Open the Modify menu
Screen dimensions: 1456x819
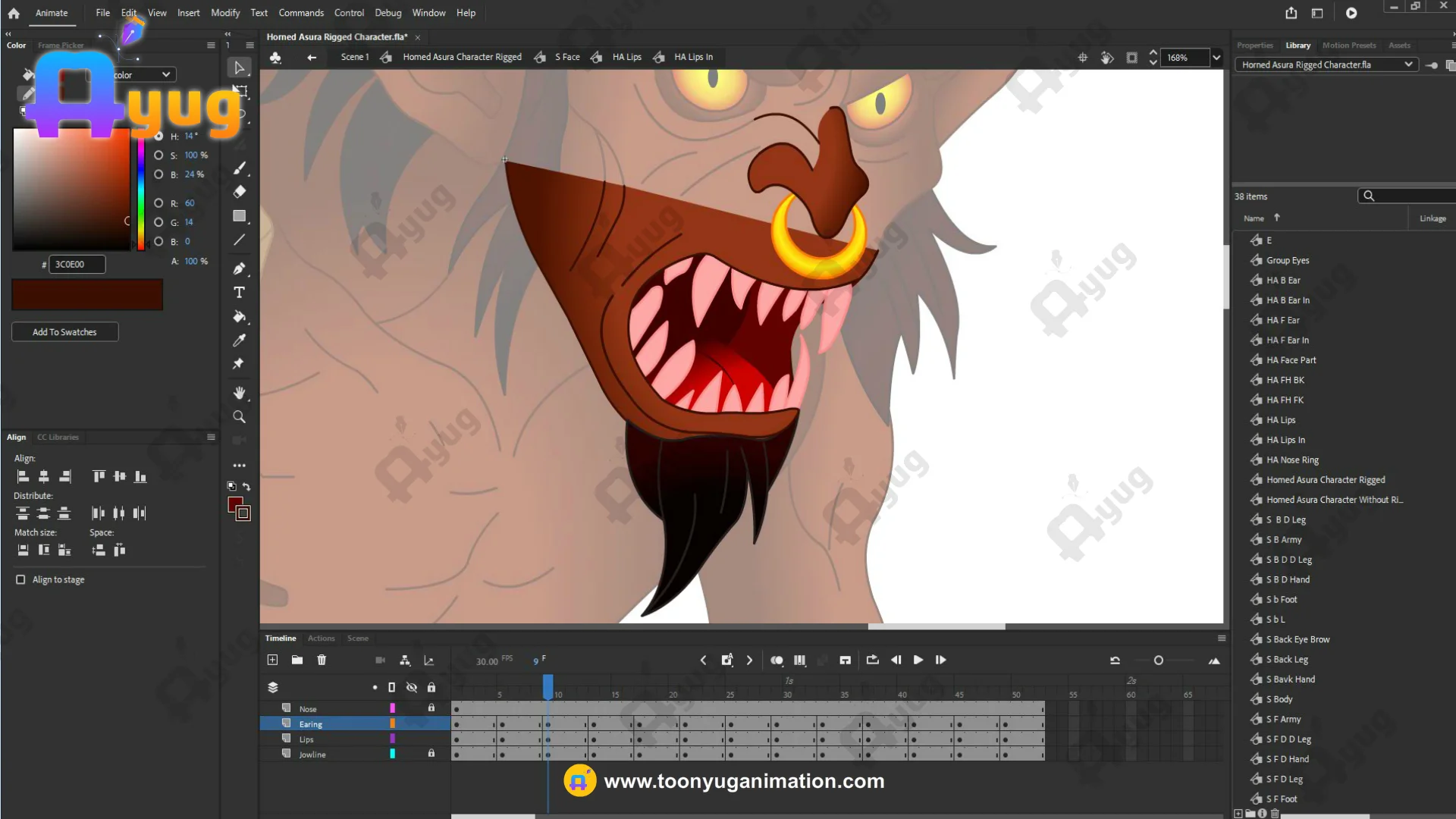(224, 13)
